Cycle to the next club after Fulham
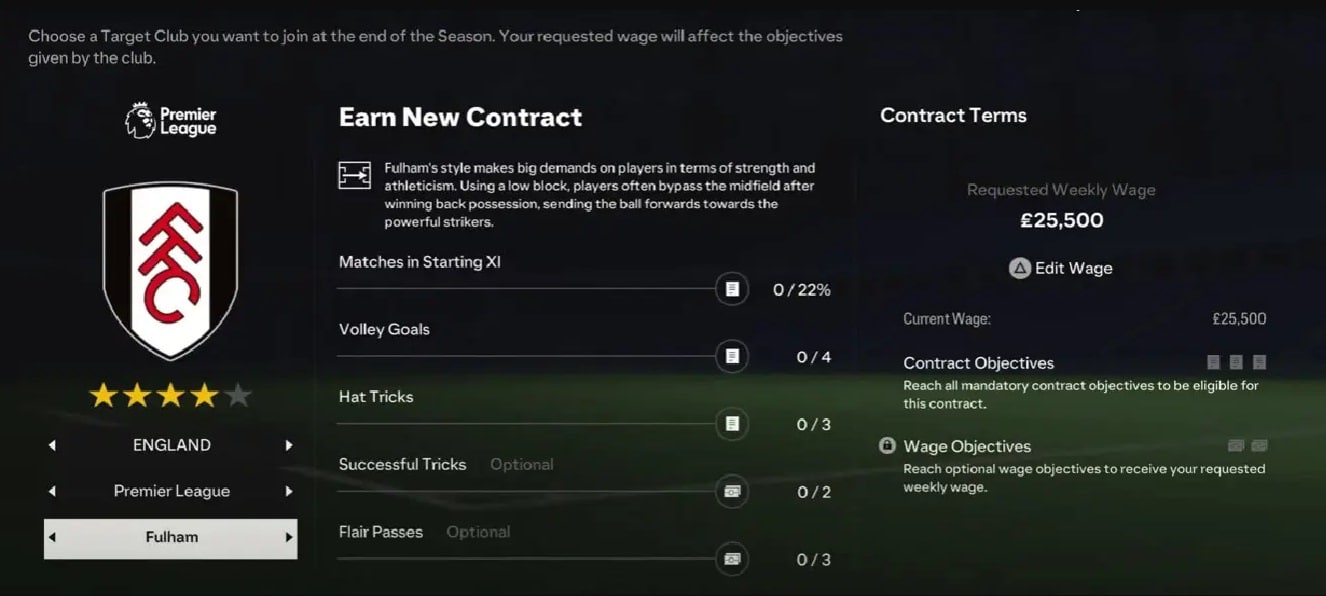 [x=289, y=537]
